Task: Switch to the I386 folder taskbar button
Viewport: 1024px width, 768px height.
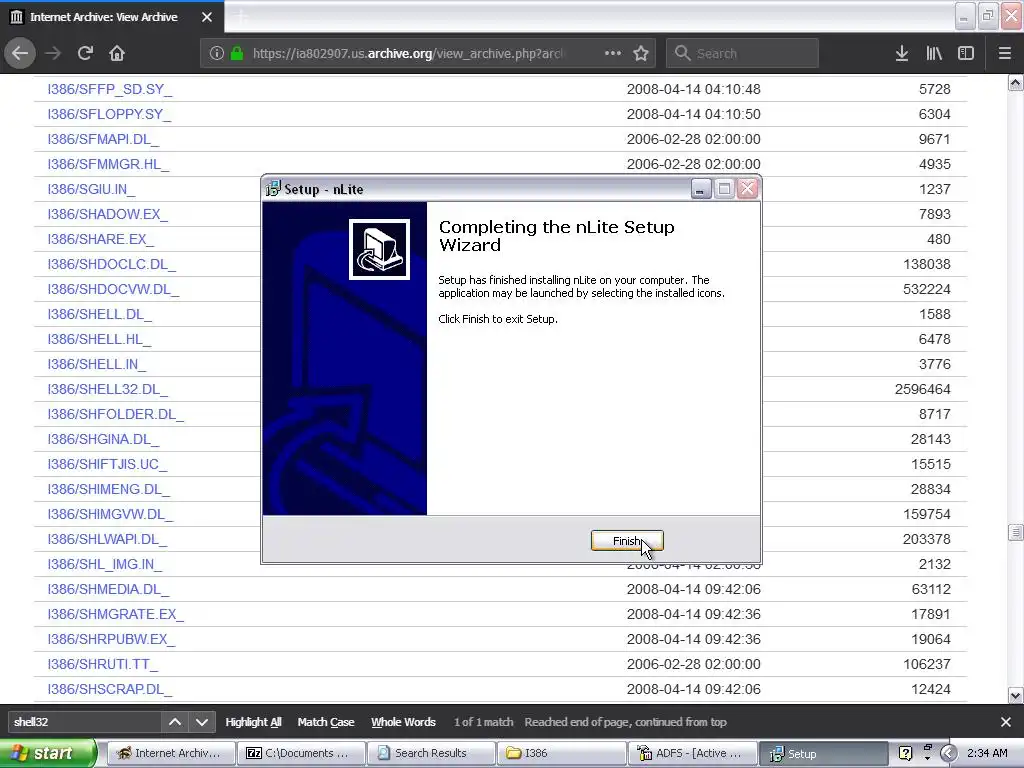Action: point(561,753)
